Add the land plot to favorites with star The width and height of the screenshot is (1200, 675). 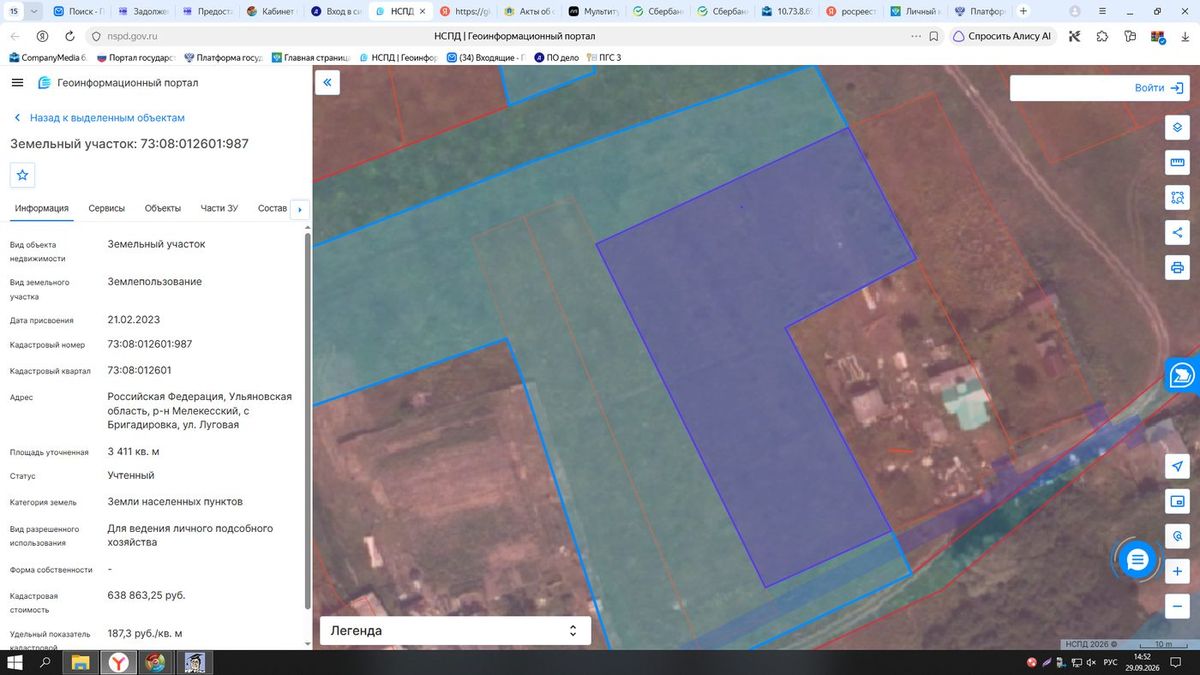coord(23,175)
